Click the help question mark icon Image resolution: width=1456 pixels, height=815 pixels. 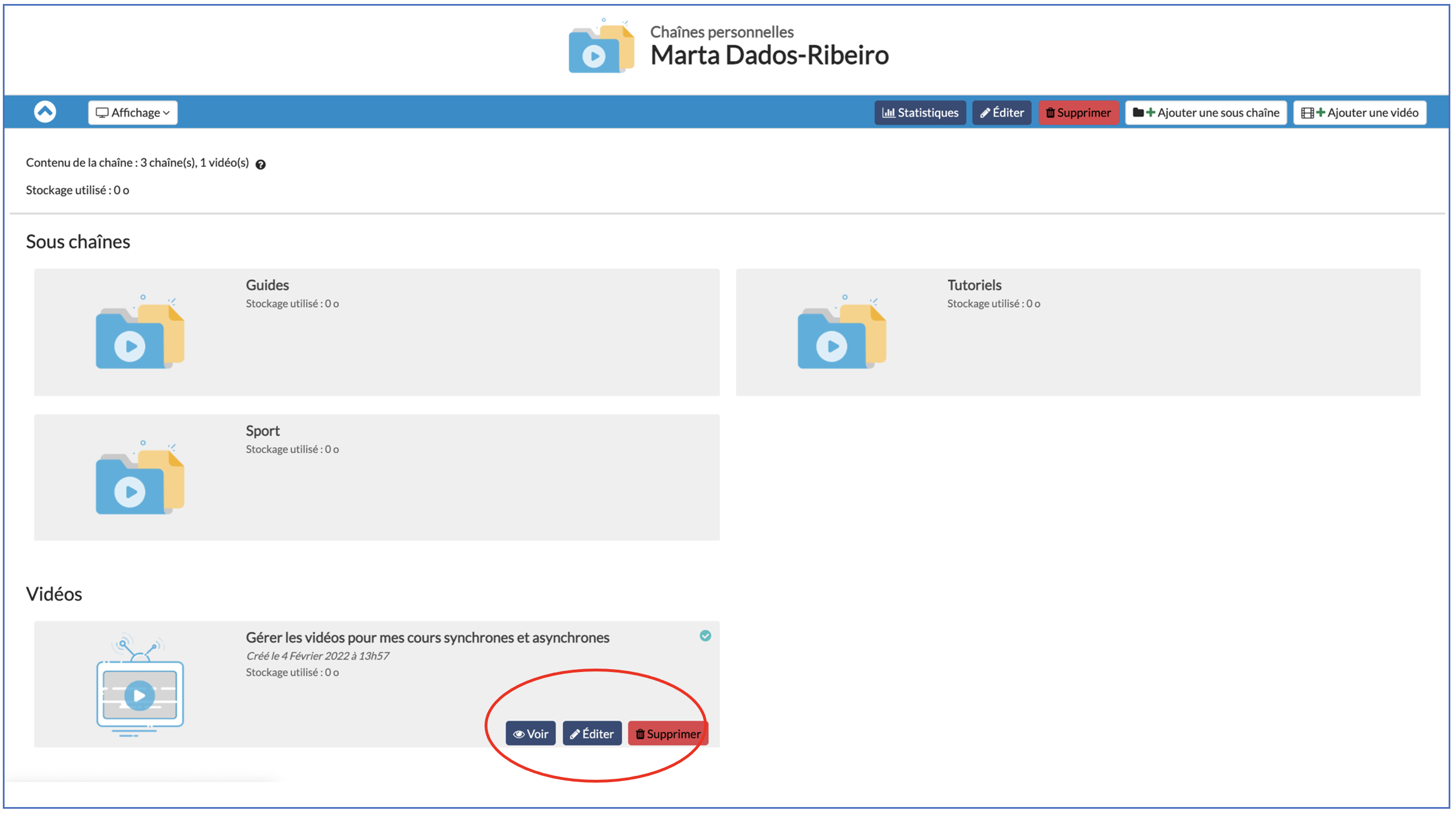pos(260,165)
